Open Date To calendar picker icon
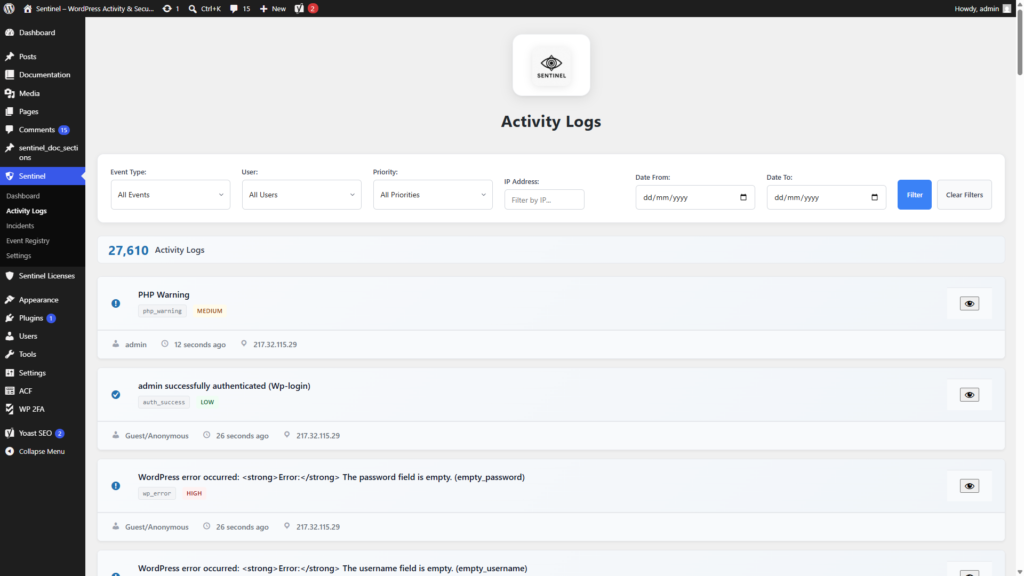The width and height of the screenshot is (1024, 576). pyautogui.click(x=874, y=197)
